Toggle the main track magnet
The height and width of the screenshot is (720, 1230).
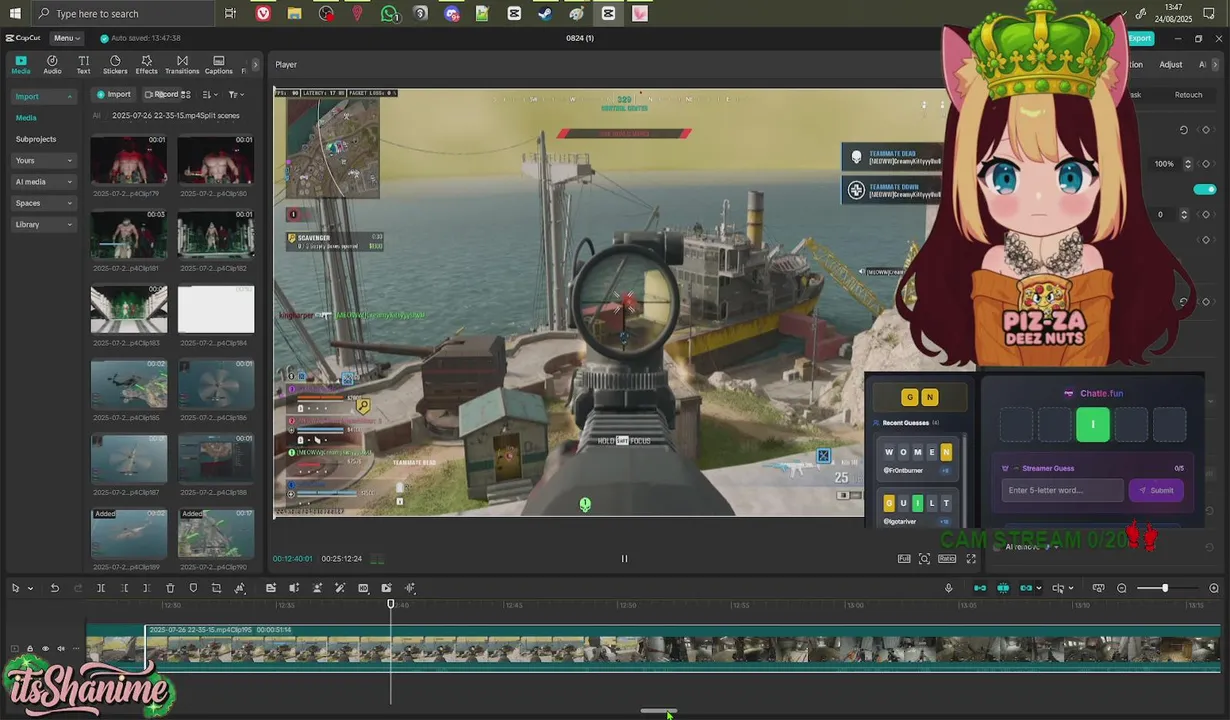click(980, 588)
